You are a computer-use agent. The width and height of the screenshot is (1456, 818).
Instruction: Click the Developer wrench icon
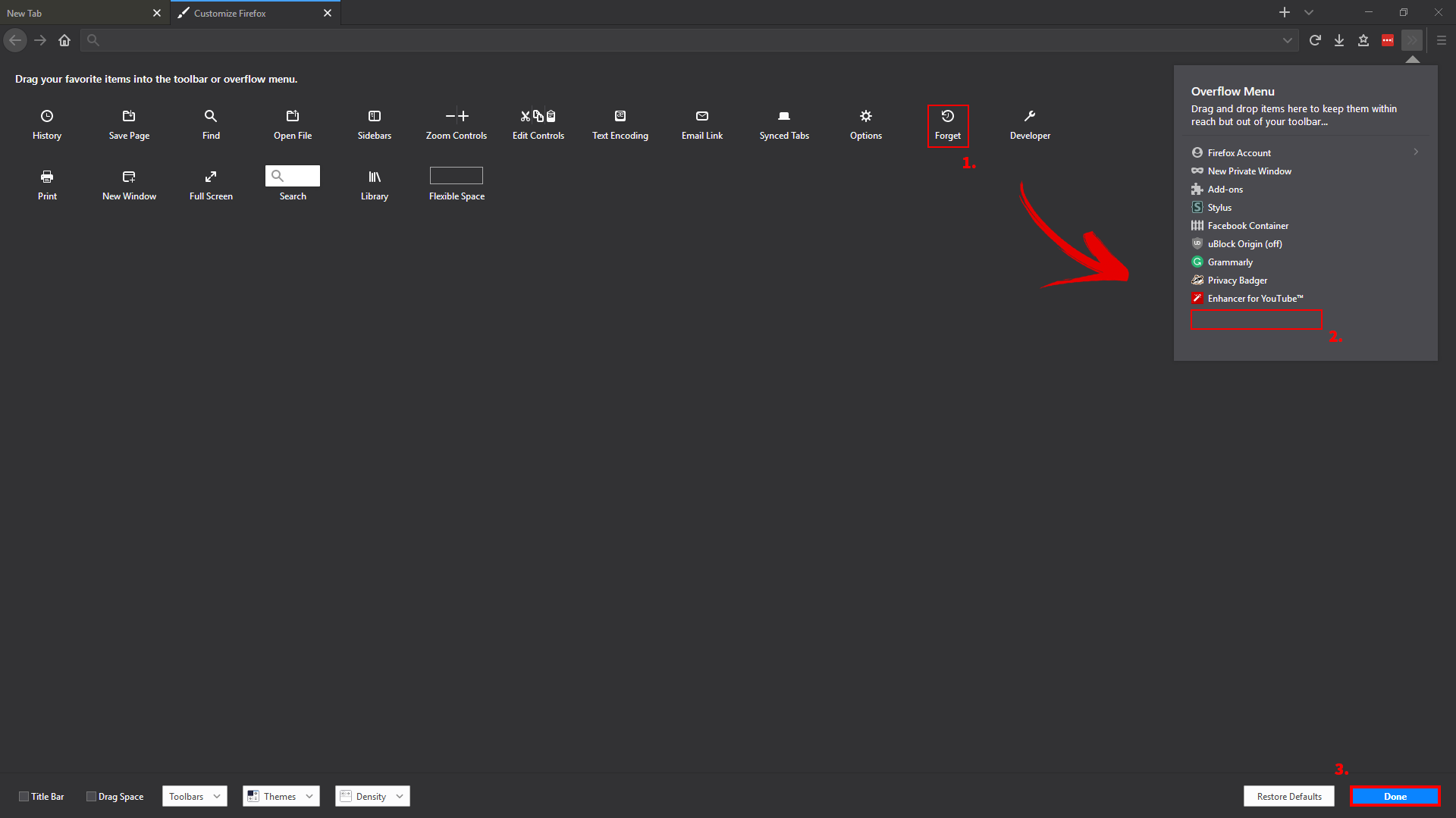(1030, 116)
